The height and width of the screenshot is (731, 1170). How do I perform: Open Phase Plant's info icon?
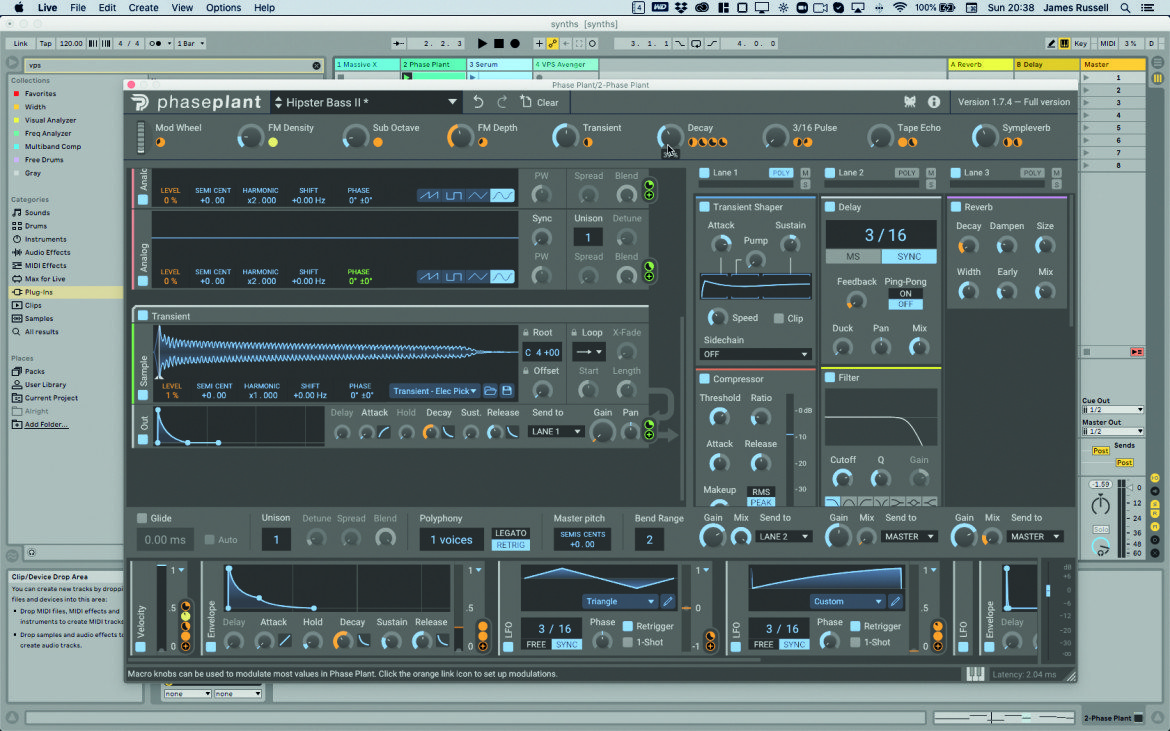tap(933, 102)
